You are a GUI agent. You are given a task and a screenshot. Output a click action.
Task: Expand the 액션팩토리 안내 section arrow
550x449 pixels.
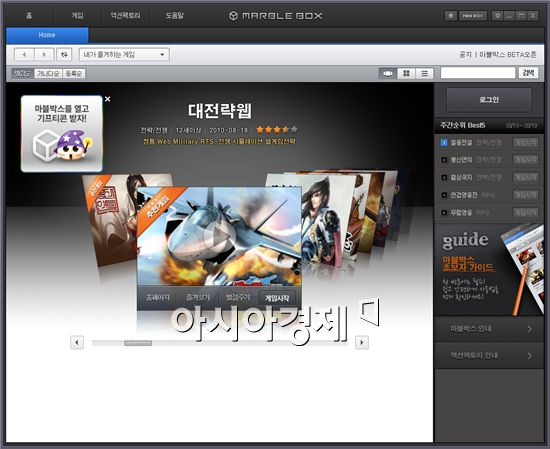(x=530, y=356)
